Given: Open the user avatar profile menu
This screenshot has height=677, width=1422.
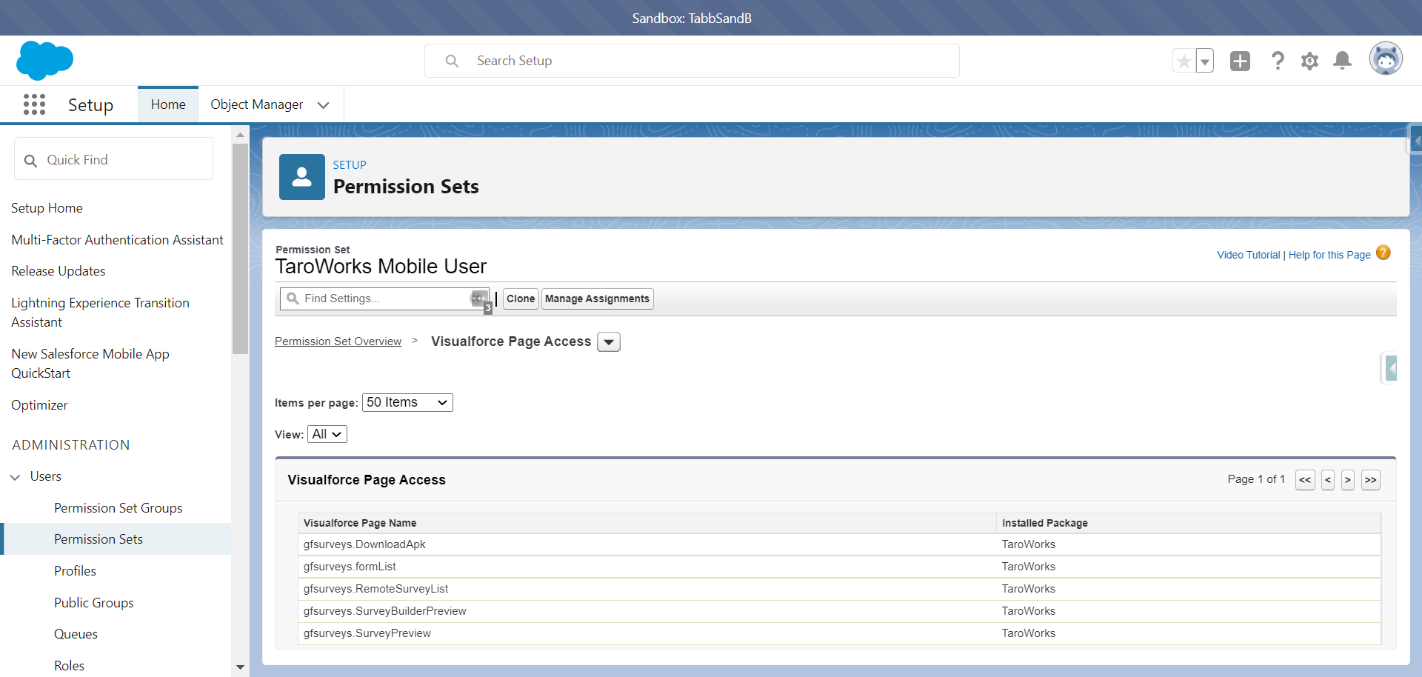Looking at the screenshot, I should (x=1385, y=60).
